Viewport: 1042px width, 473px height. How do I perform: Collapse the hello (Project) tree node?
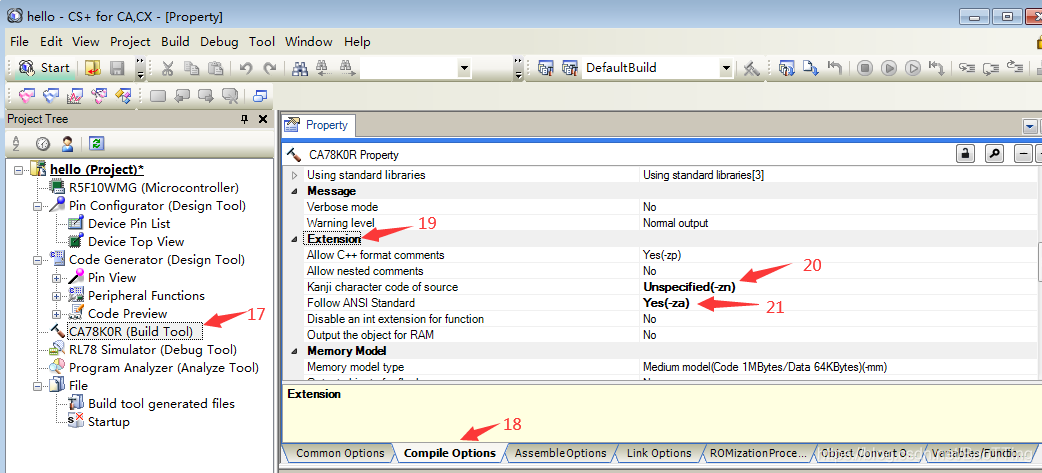pyautogui.click(x=18, y=170)
